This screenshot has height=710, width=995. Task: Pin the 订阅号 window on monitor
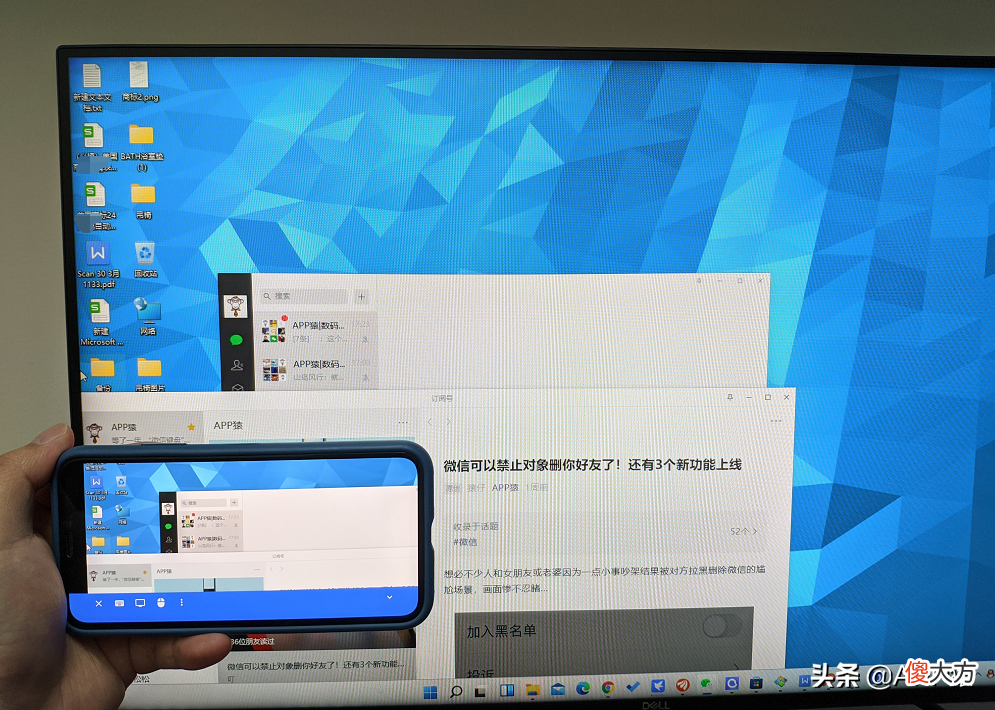click(x=730, y=397)
